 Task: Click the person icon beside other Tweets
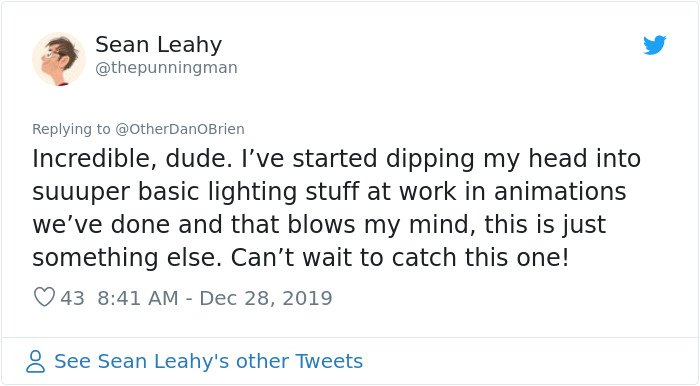coord(35,361)
